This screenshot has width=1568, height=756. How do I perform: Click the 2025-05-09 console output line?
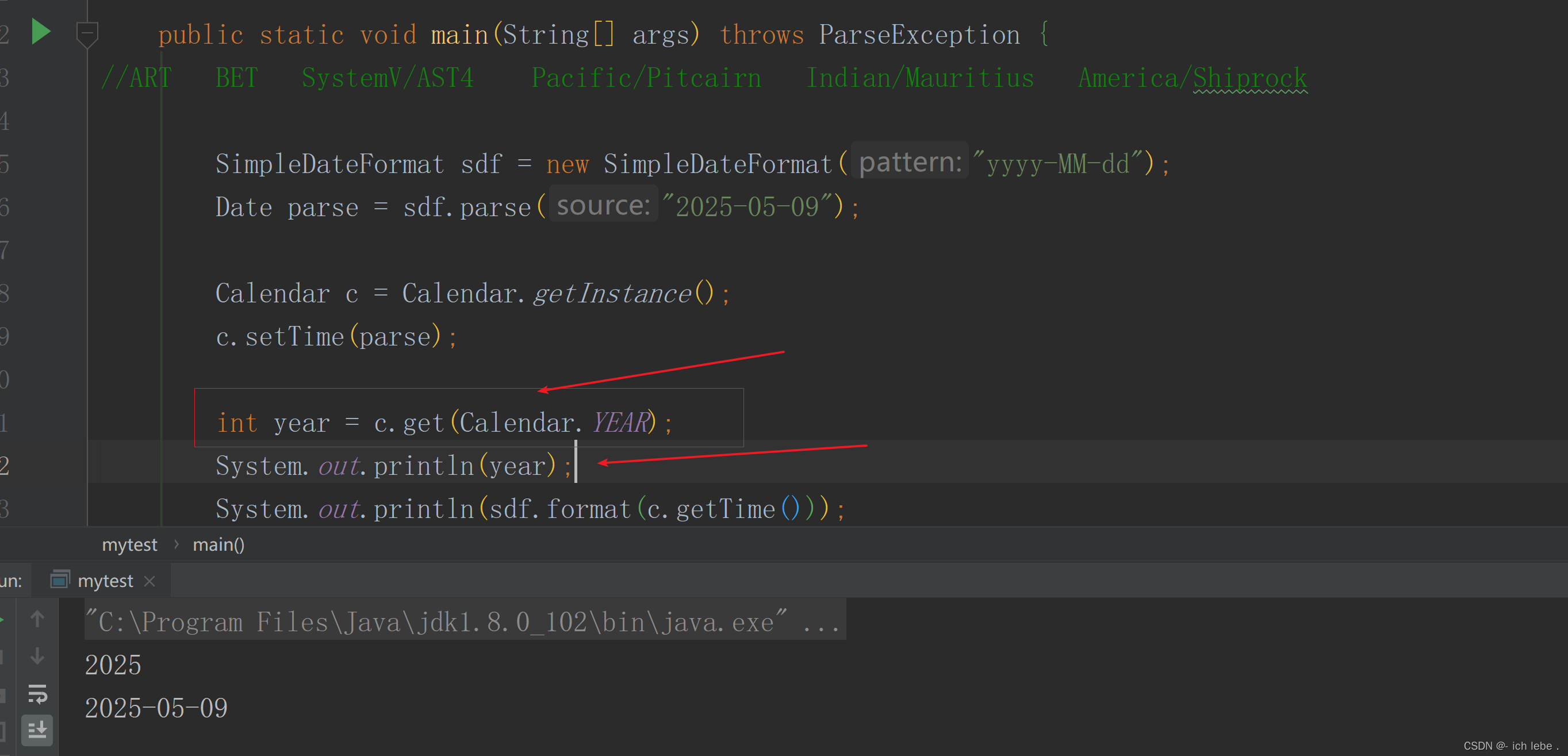tap(156, 708)
